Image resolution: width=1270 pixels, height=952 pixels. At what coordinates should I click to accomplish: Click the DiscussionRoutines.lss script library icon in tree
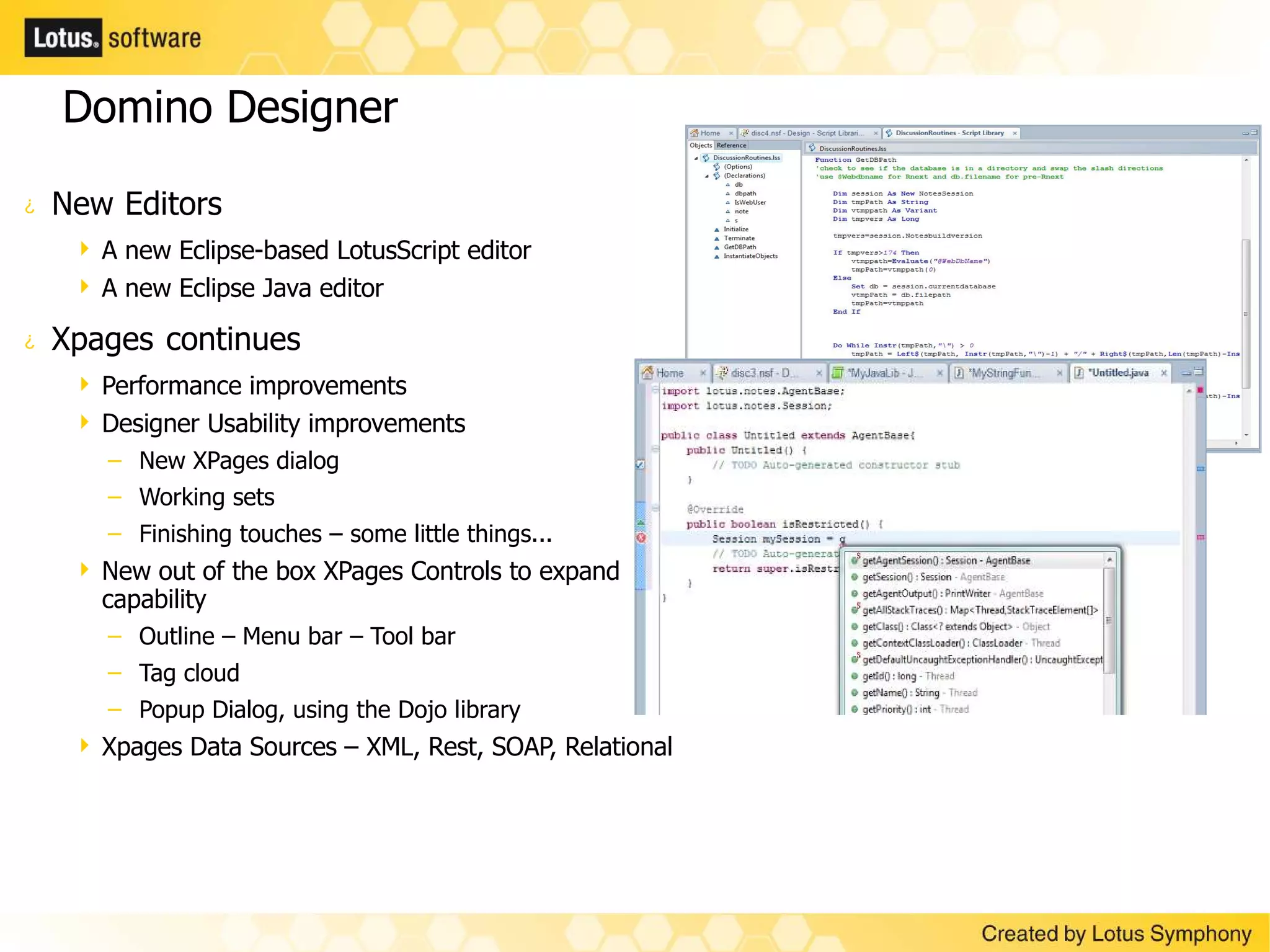click(x=706, y=158)
